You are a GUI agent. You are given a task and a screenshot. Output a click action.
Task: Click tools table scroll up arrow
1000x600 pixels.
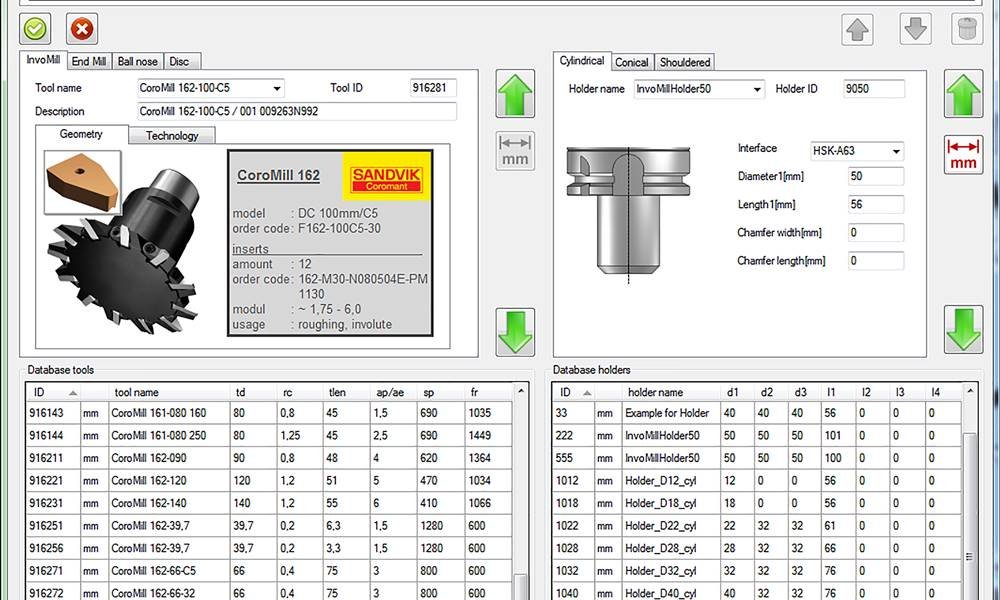tap(521, 390)
